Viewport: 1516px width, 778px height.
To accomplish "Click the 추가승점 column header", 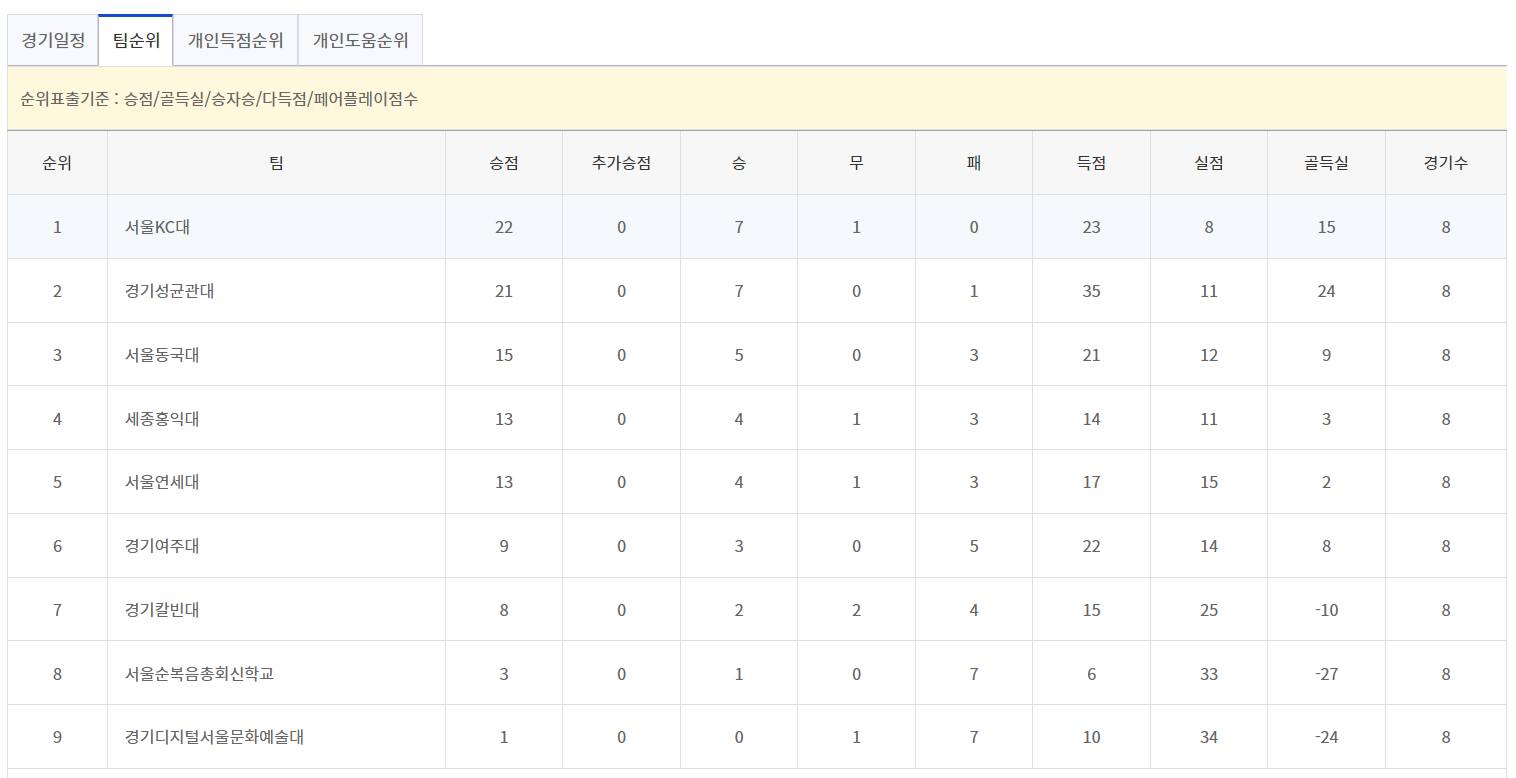I will [x=621, y=163].
